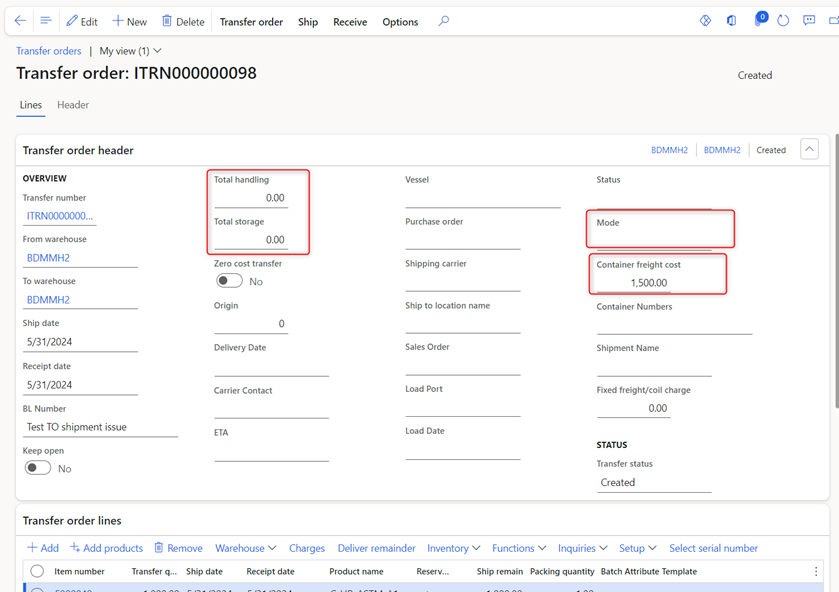Toggle the Zero cost transfer switch

tap(230, 281)
